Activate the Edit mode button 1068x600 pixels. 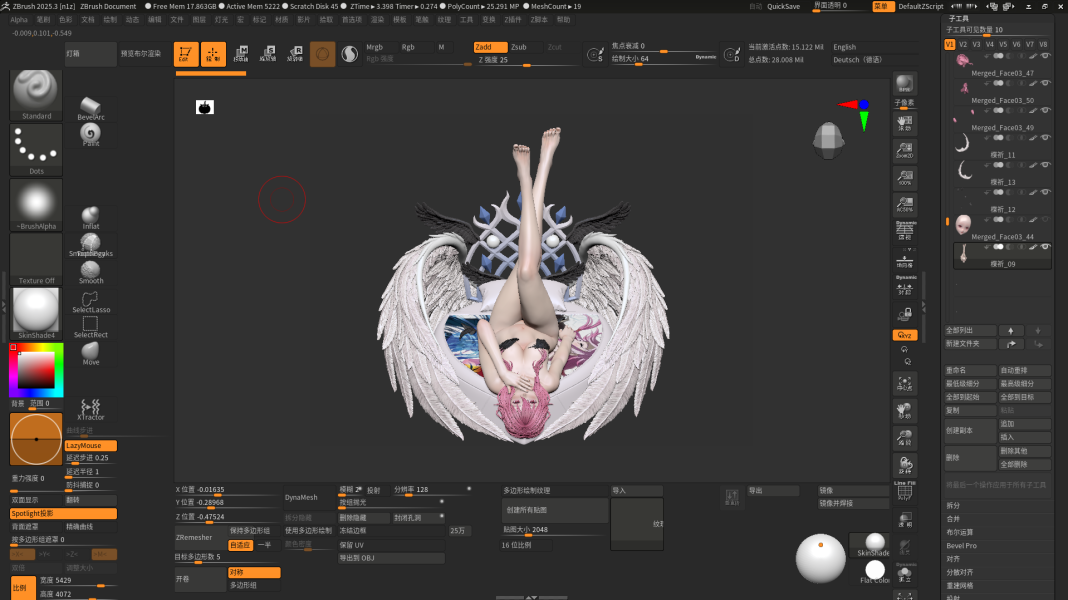tap(186, 54)
